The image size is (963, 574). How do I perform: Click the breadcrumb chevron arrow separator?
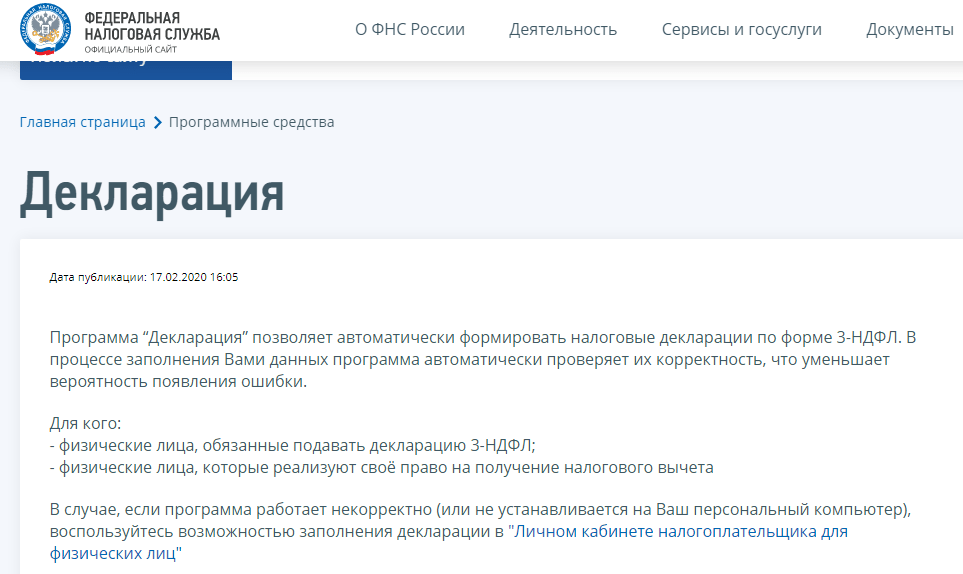[157, 123]
